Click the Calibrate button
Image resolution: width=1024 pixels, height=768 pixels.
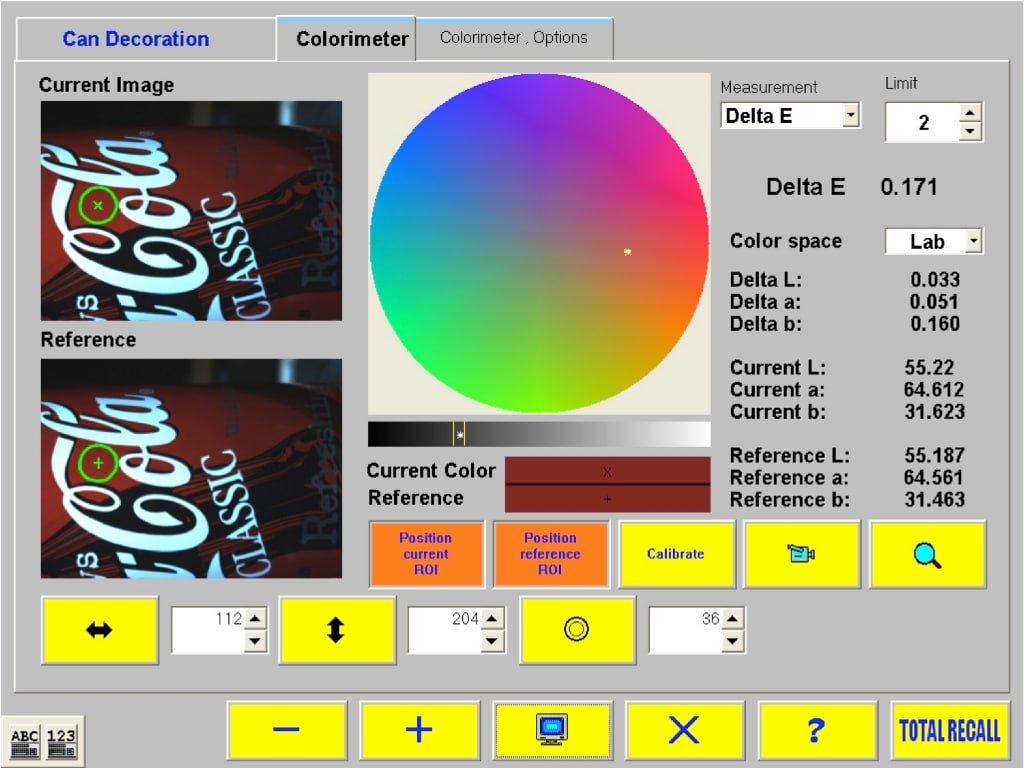pyautogui.click(x=676, y=554)
